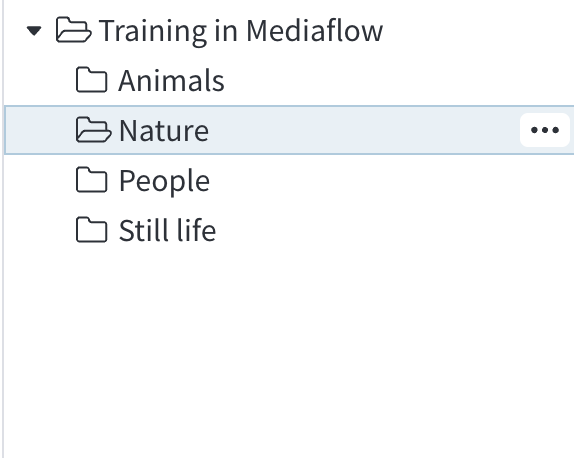This screenshot has width=574, height=458.
Task: Click the open Nature folder icon
Action: coord(93,130)
